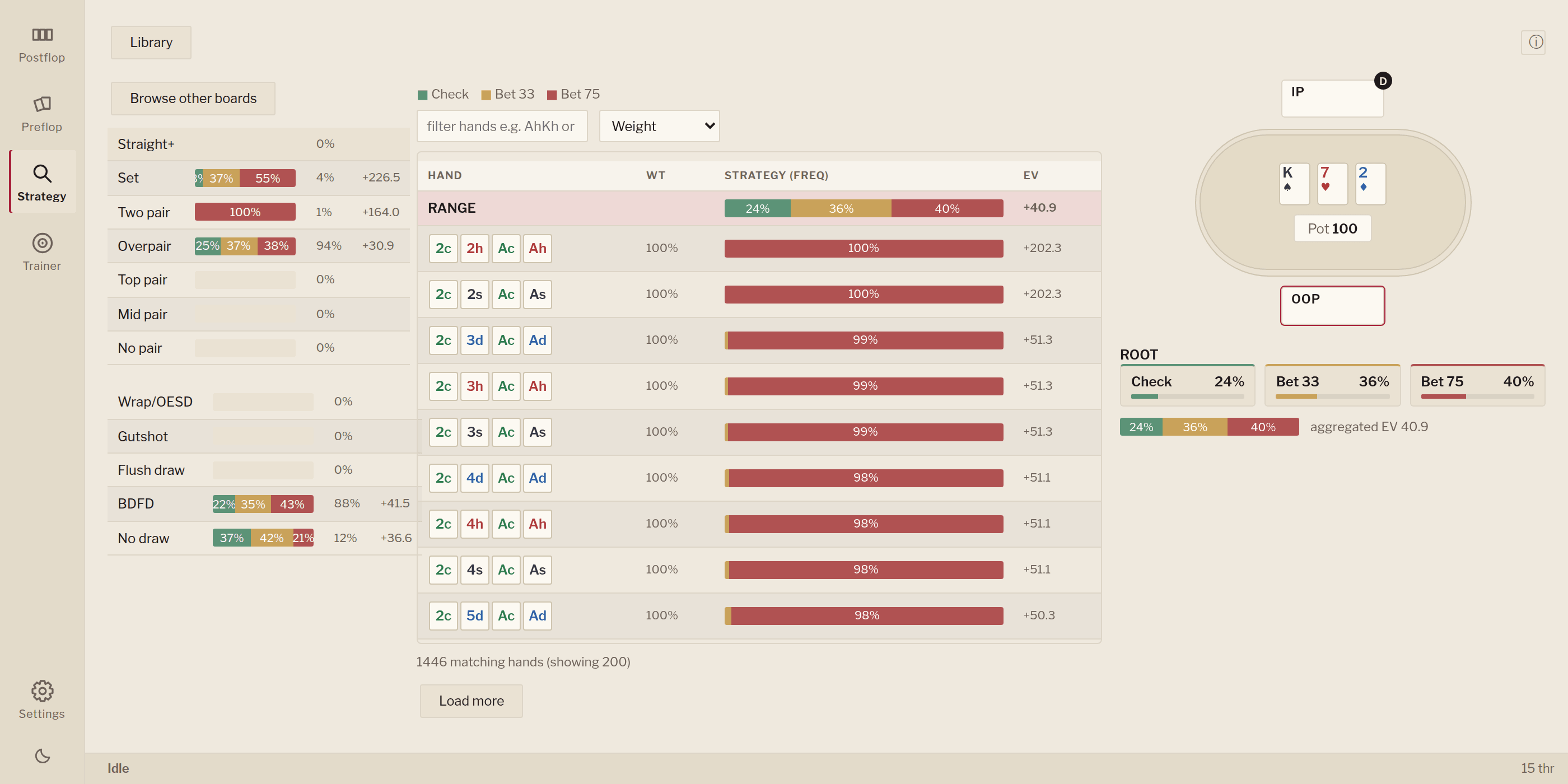Select the Two pair category row
This screenshot has height=784, width=1568.
click(259, 212)
